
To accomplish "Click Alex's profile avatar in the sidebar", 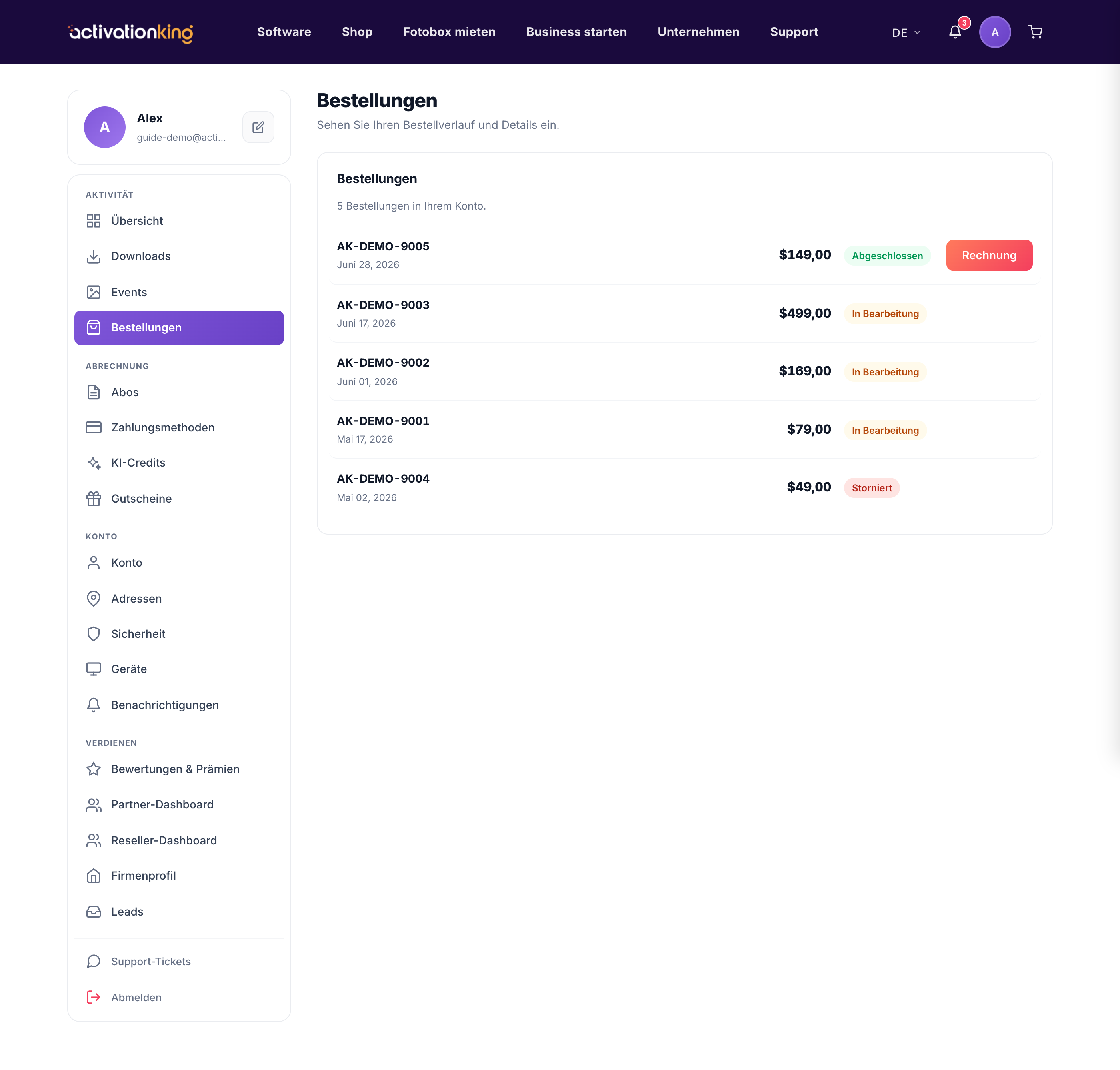I will [x=105, y=127].
